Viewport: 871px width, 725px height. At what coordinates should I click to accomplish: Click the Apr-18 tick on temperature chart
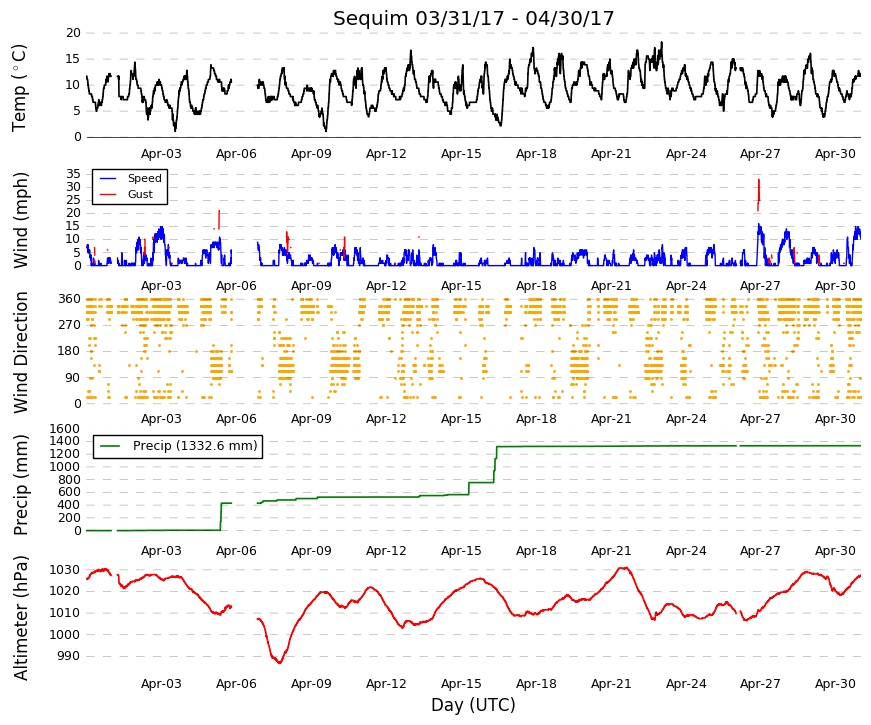536,154
